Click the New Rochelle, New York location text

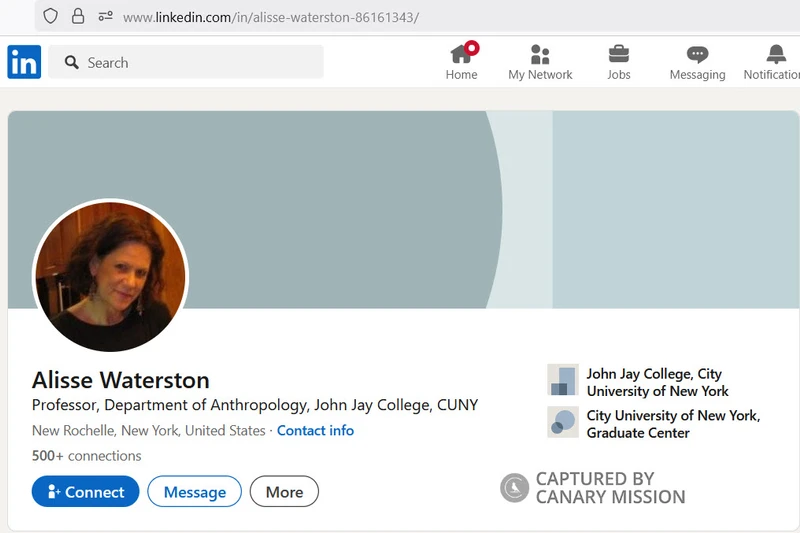pos(148,430)
